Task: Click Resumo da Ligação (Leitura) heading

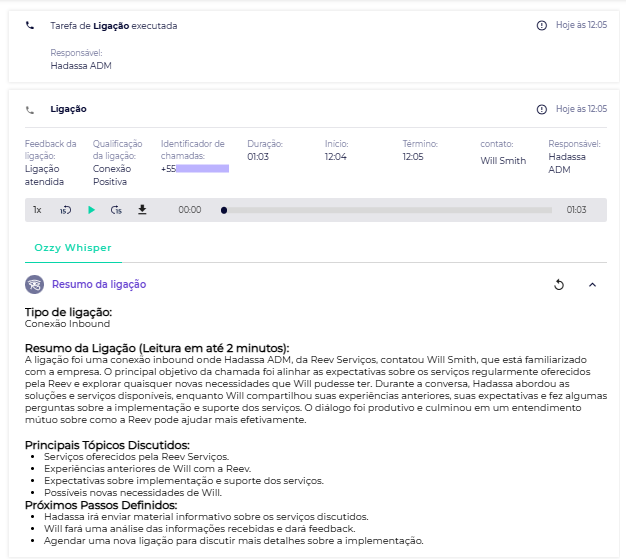Action: pyautogui.click(x=157, y=348)
